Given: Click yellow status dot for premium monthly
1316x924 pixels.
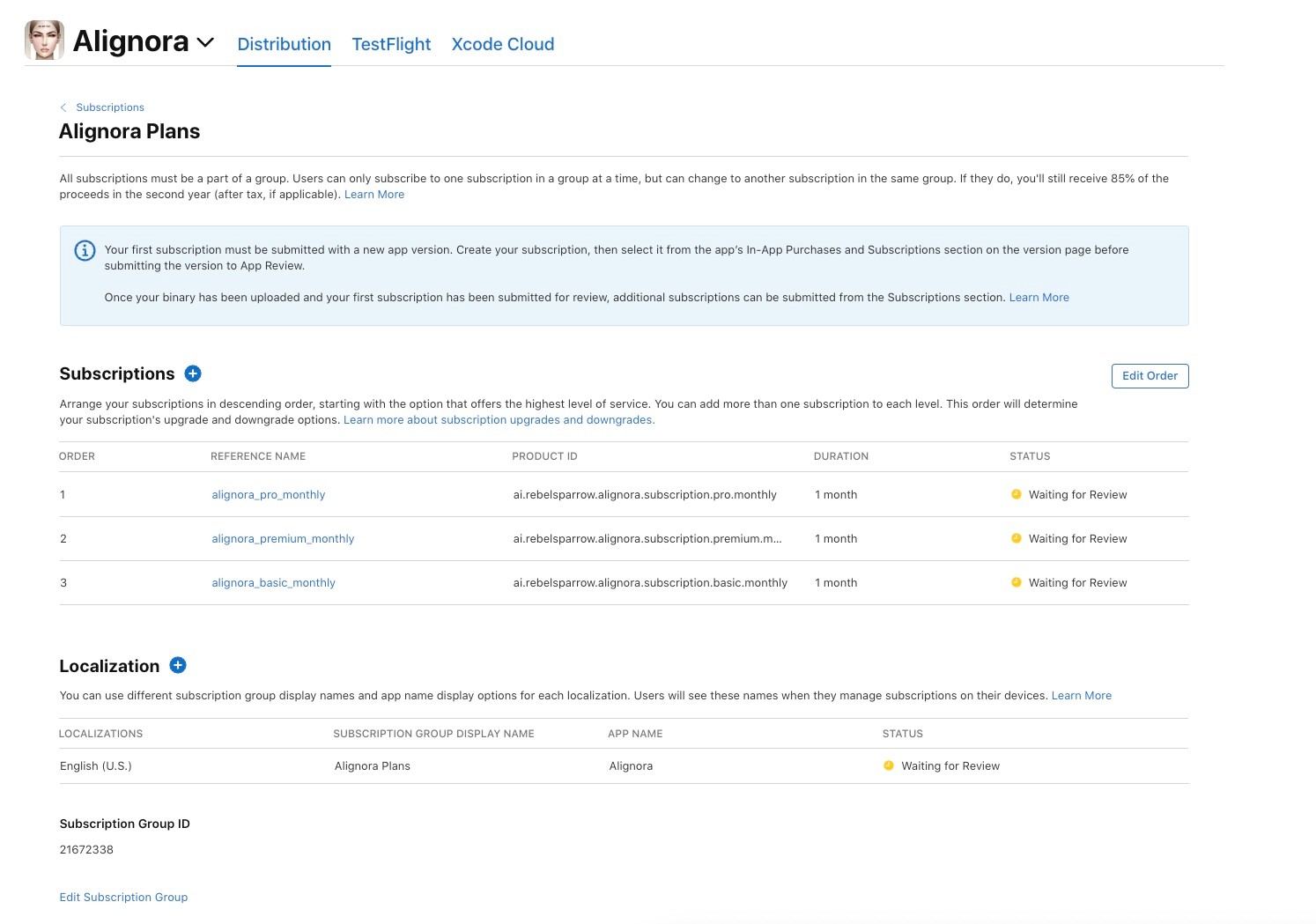Looking at the screenshot, I should (x=1016, y=538).
